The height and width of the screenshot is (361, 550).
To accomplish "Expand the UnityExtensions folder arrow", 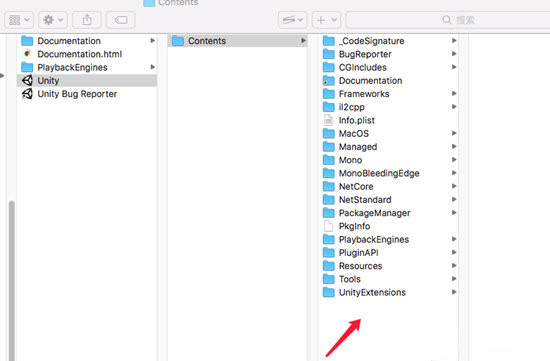I will tap(454, 292).
